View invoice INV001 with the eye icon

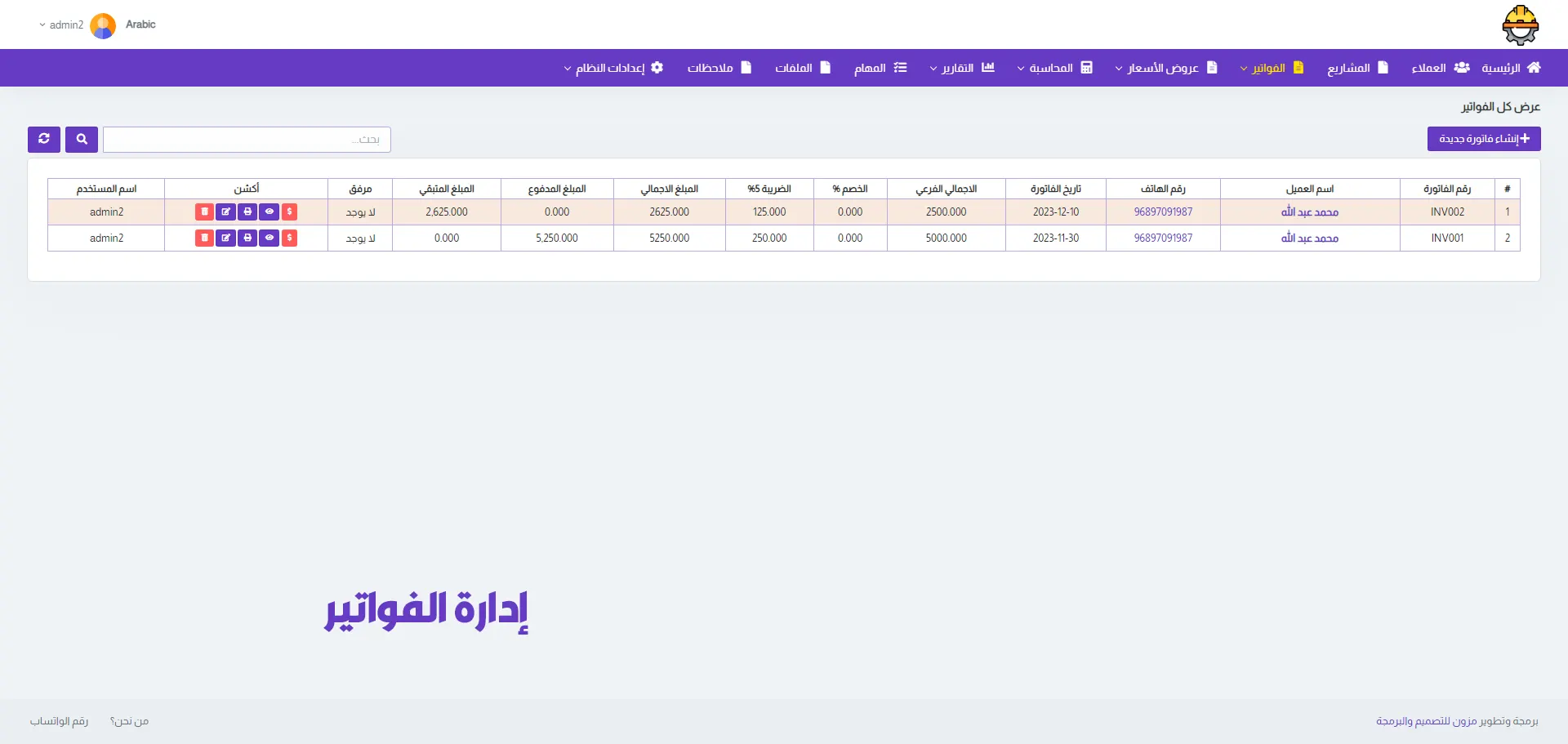(x=269, y=238)
